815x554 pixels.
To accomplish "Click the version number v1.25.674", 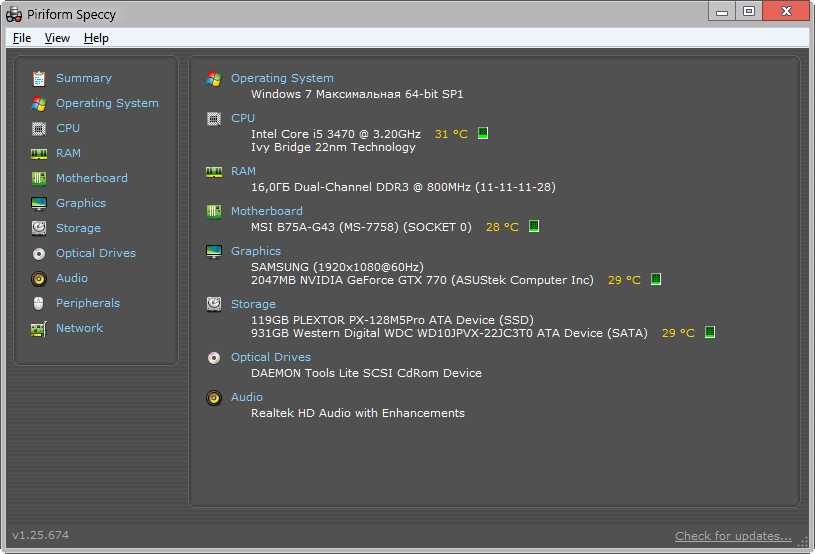I will pos(41,535).
